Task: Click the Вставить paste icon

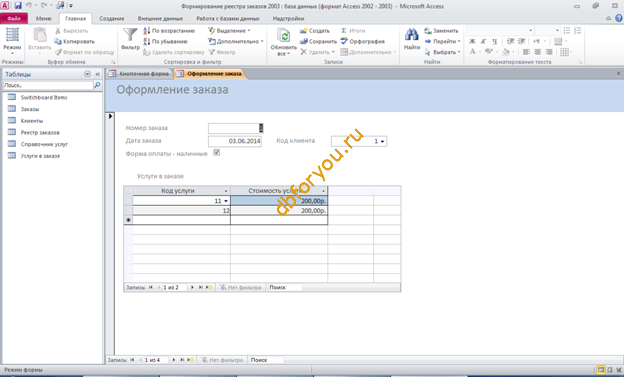Action: [39, 35]
